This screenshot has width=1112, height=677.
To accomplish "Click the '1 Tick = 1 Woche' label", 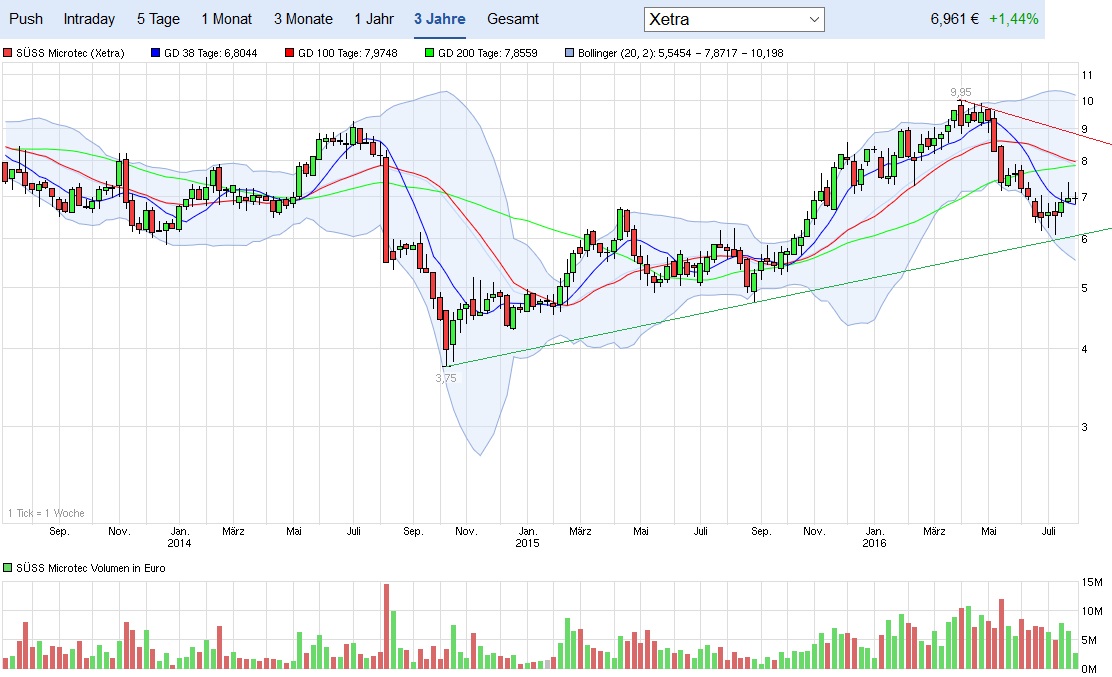I will (x=46, y=513).
